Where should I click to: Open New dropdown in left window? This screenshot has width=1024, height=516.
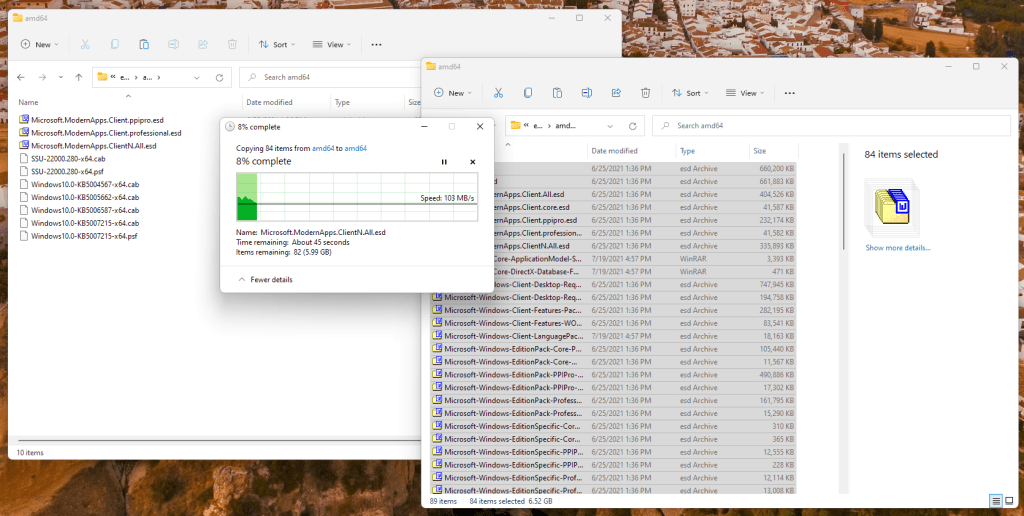click(39, 44)
